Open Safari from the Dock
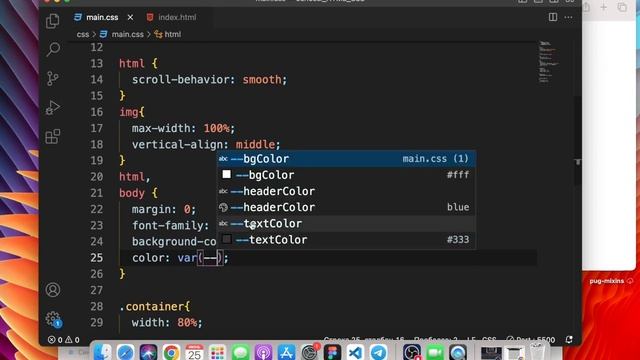The image size is (640, 360). (125, 352)
